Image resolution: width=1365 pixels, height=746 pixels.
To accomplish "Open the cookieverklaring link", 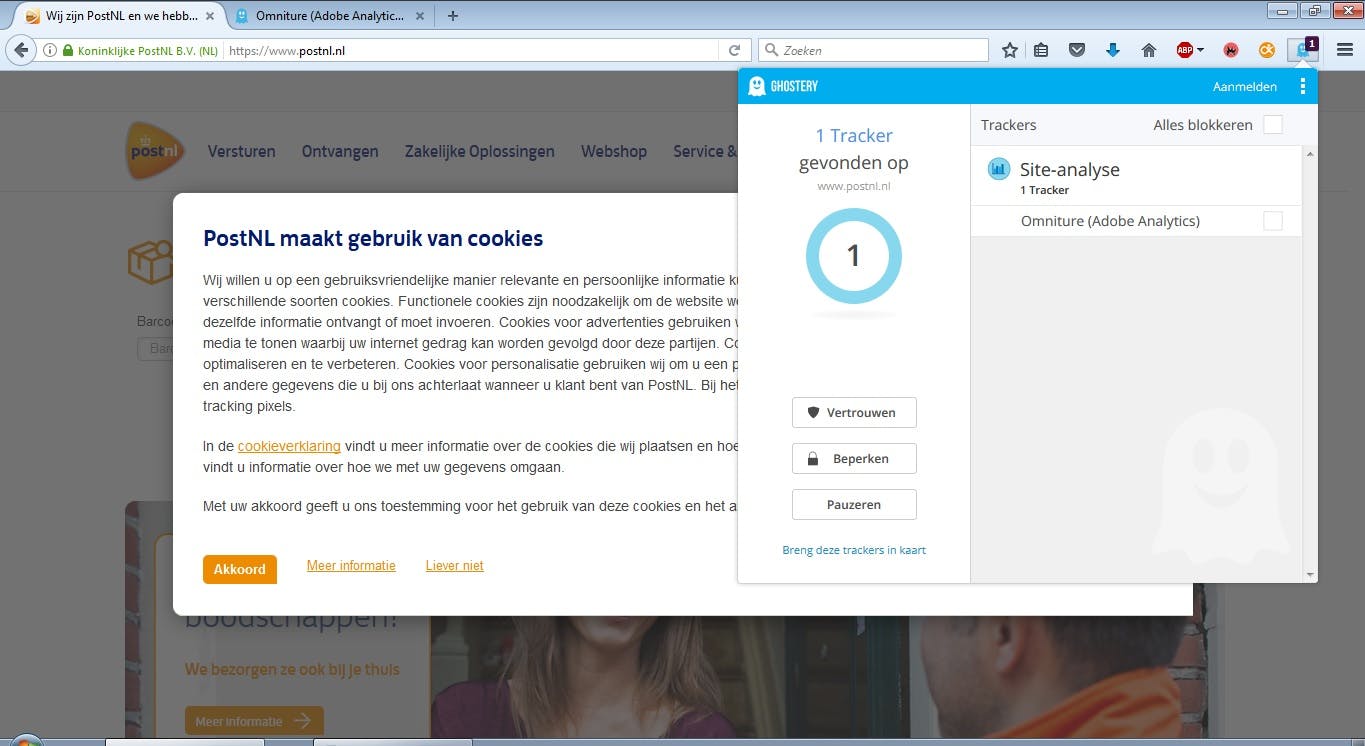I will (x=289, y=446).
